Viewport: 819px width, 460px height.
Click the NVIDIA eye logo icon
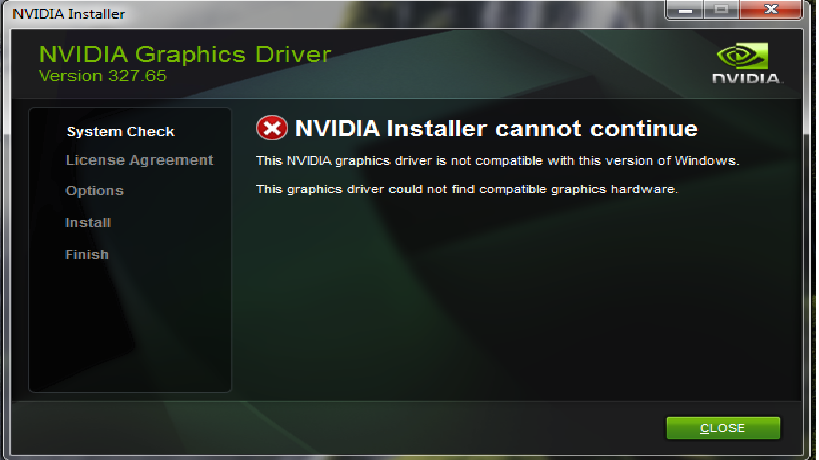pyautogui.click(x=742, y=56)
